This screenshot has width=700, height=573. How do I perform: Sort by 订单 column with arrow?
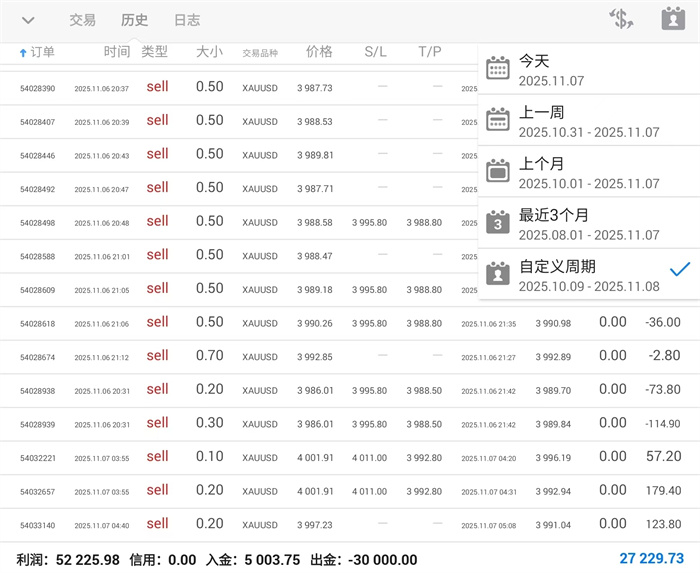pos(37,52)
